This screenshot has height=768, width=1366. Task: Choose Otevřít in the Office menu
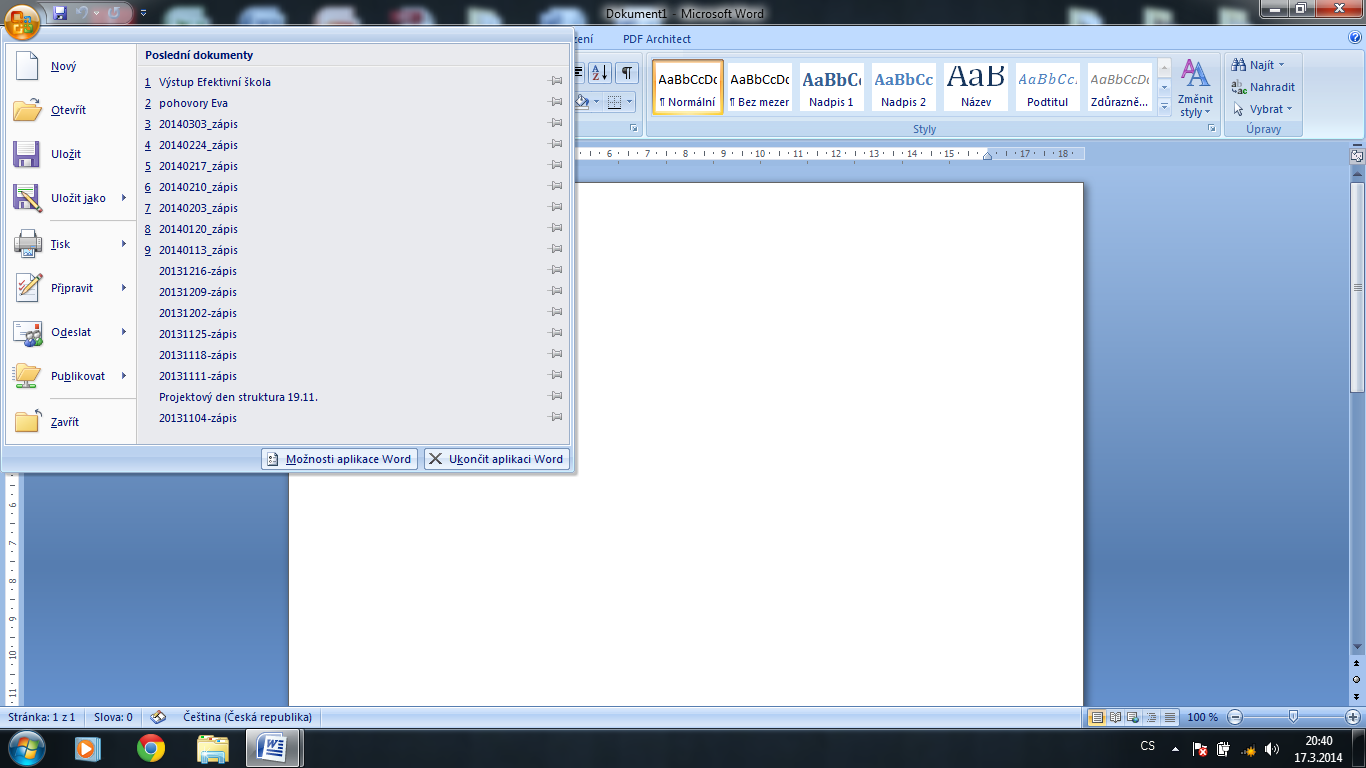pyautogui.click(x=70, y=110)
